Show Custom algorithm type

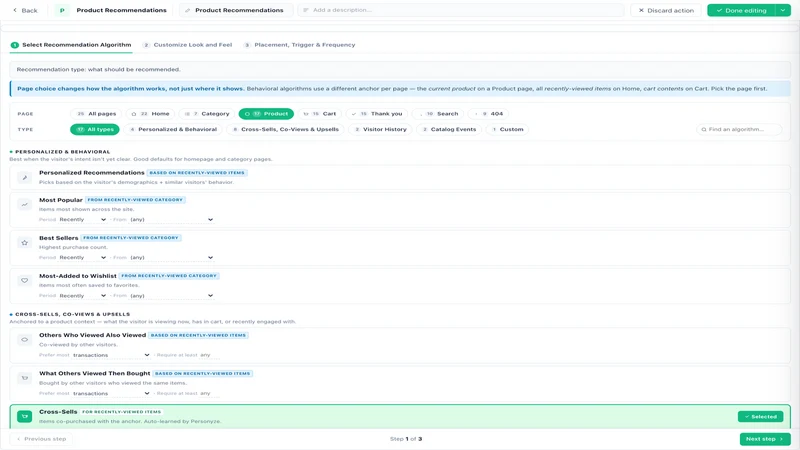click(507, 130)
